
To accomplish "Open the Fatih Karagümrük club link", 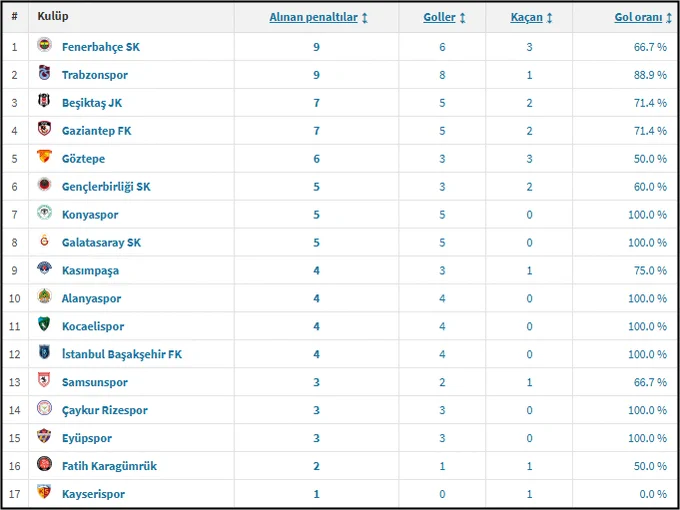I will [x=109, y=466].
